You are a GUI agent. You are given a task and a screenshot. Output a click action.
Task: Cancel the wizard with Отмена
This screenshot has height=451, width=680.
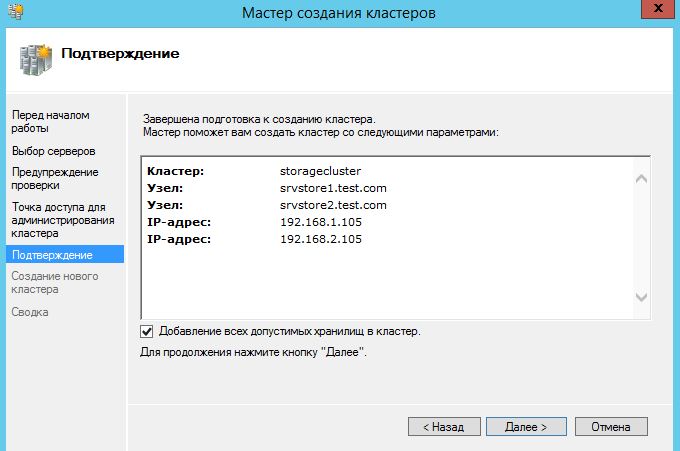point(611,426)
